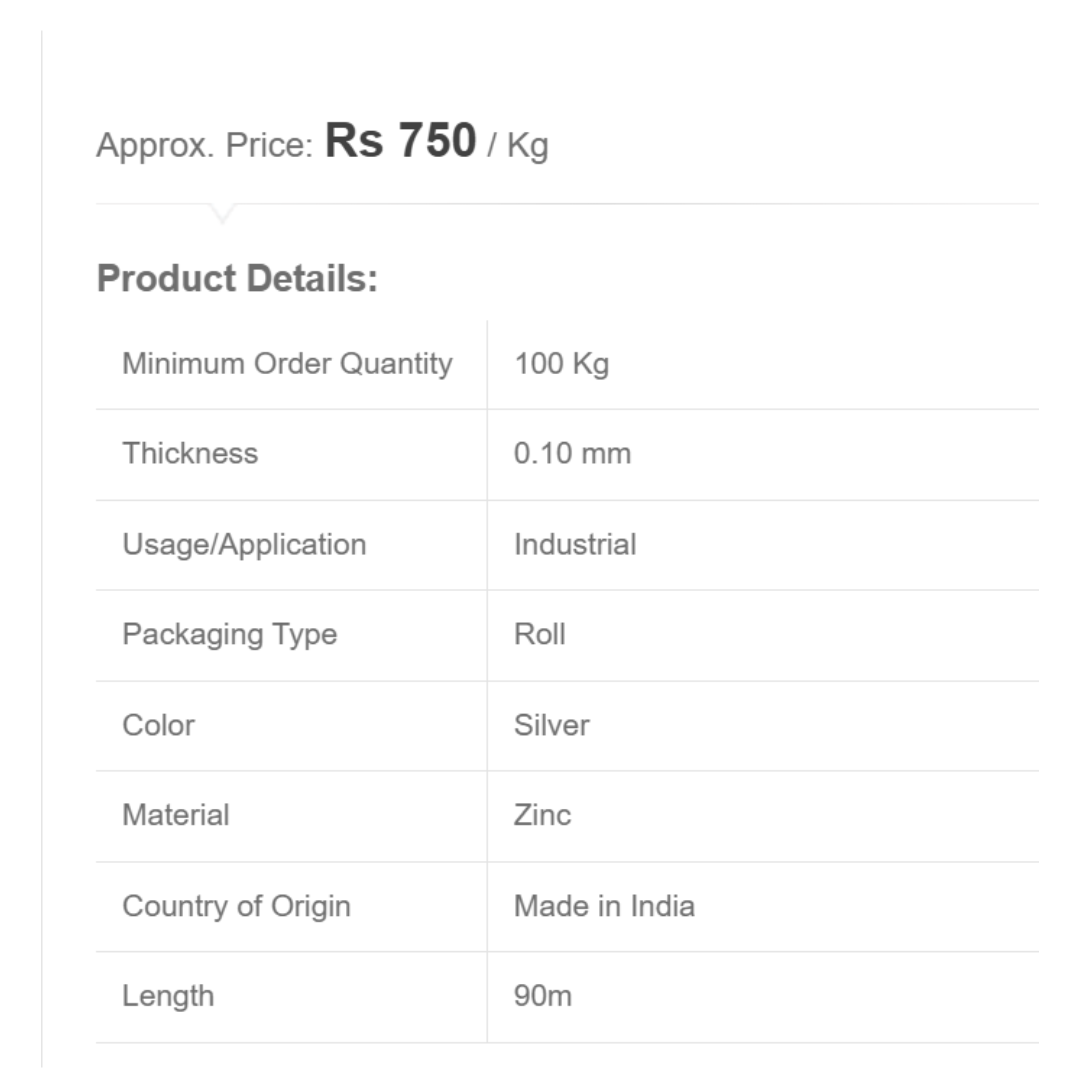Click the Material row label
This screenshot has height=1080, width=1080.
[176, 815]
